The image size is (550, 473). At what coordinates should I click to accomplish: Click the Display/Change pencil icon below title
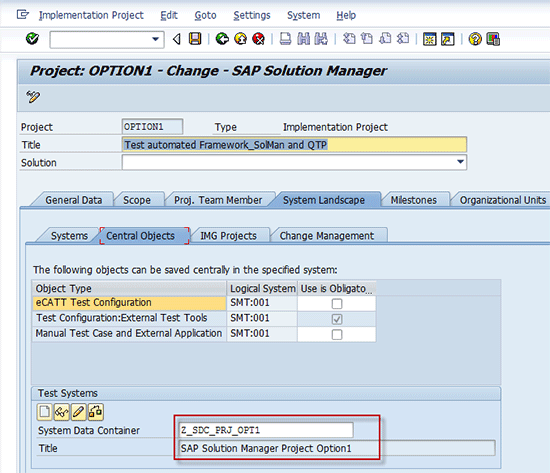(x=33, y=96)
